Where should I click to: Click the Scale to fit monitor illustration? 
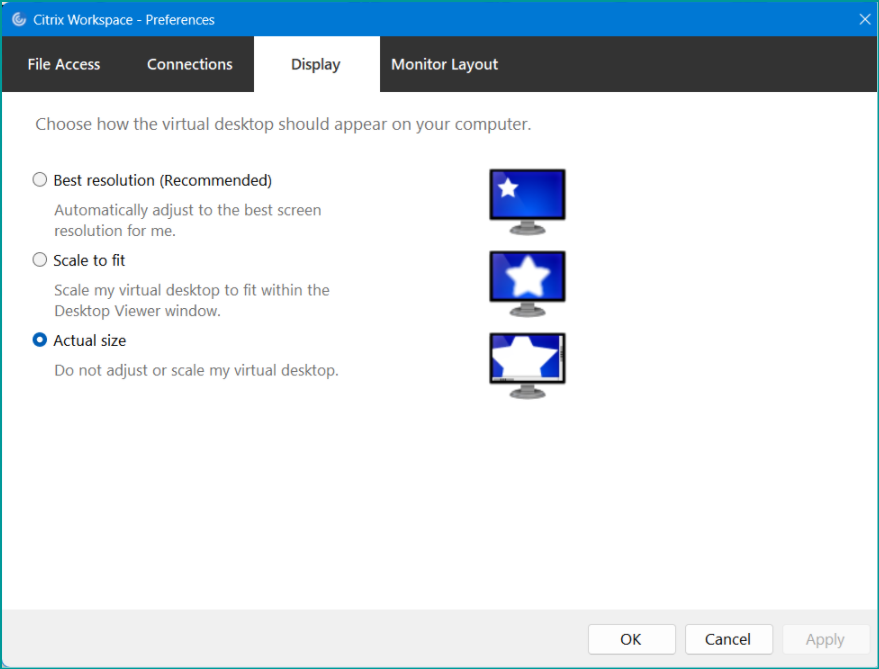527,284
